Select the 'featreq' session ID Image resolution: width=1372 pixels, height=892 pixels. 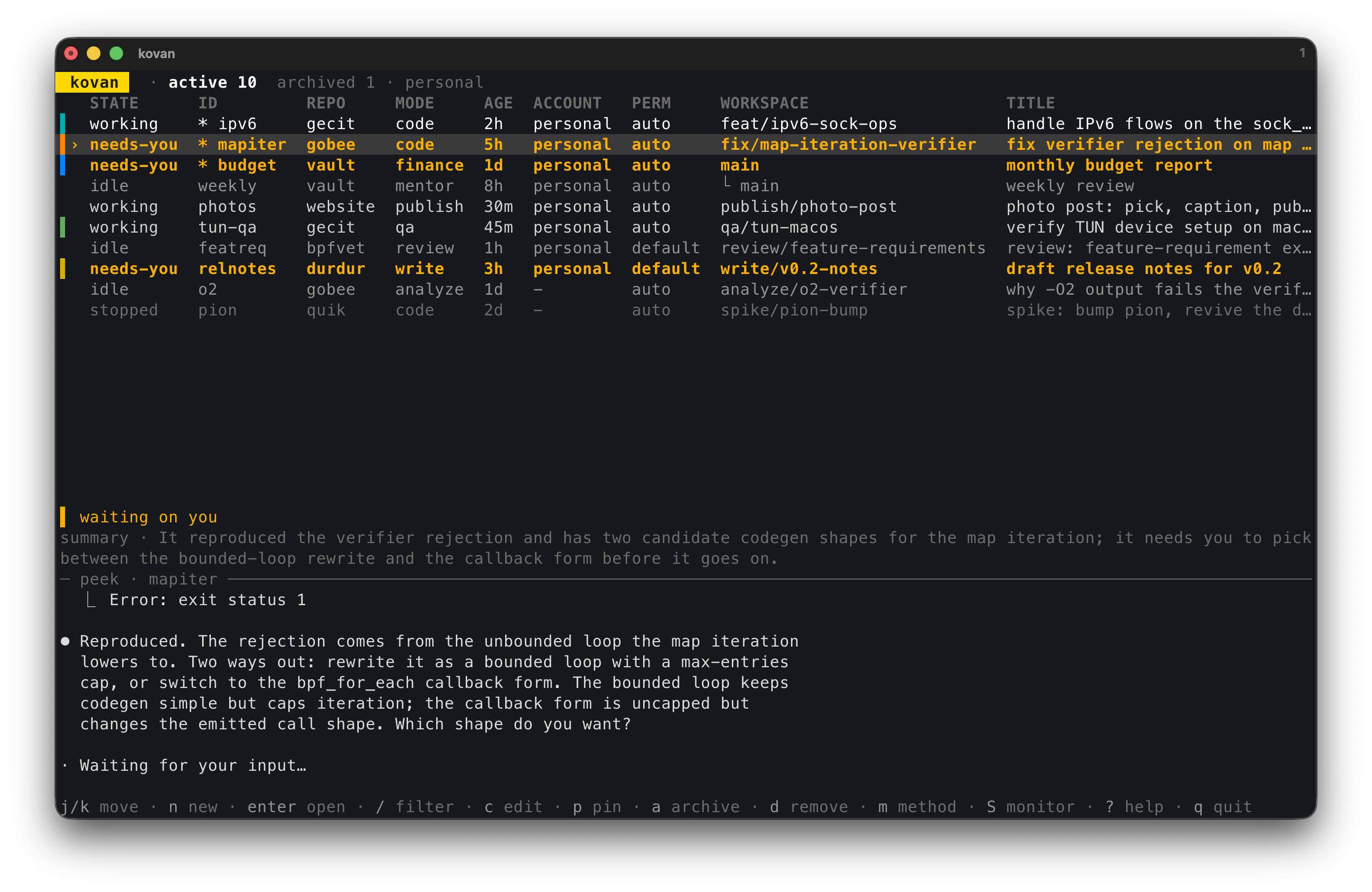click(232, 248)
